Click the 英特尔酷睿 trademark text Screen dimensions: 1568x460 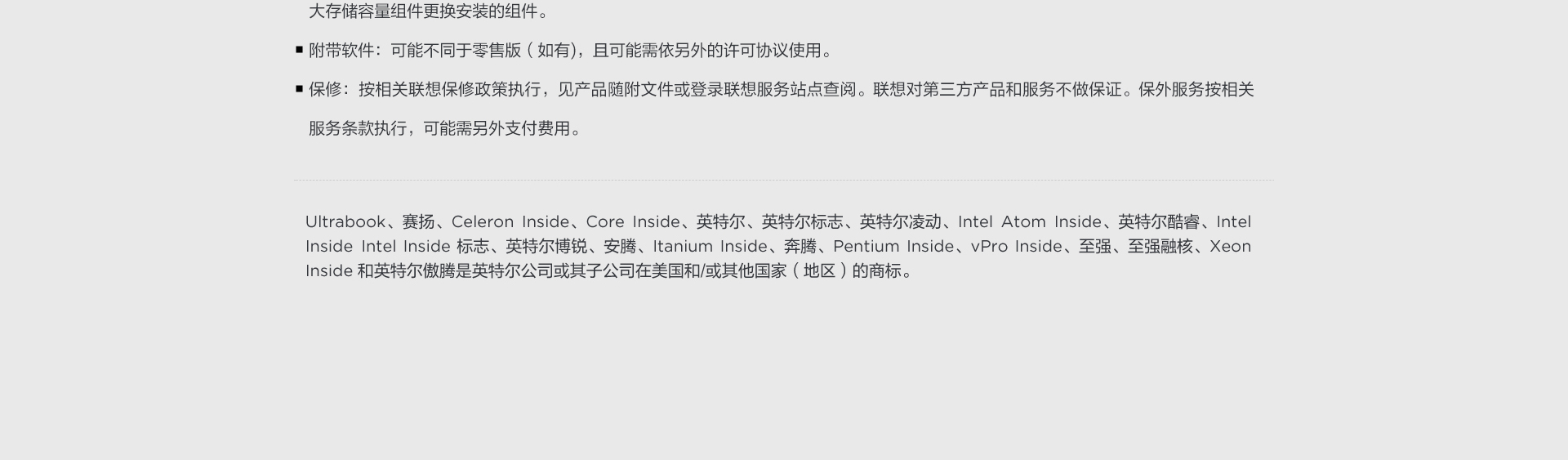[1159, 221]
